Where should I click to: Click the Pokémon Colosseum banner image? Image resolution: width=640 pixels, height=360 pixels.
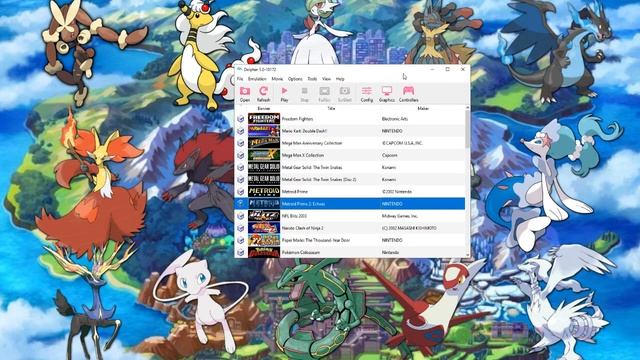tap(264, 253)
